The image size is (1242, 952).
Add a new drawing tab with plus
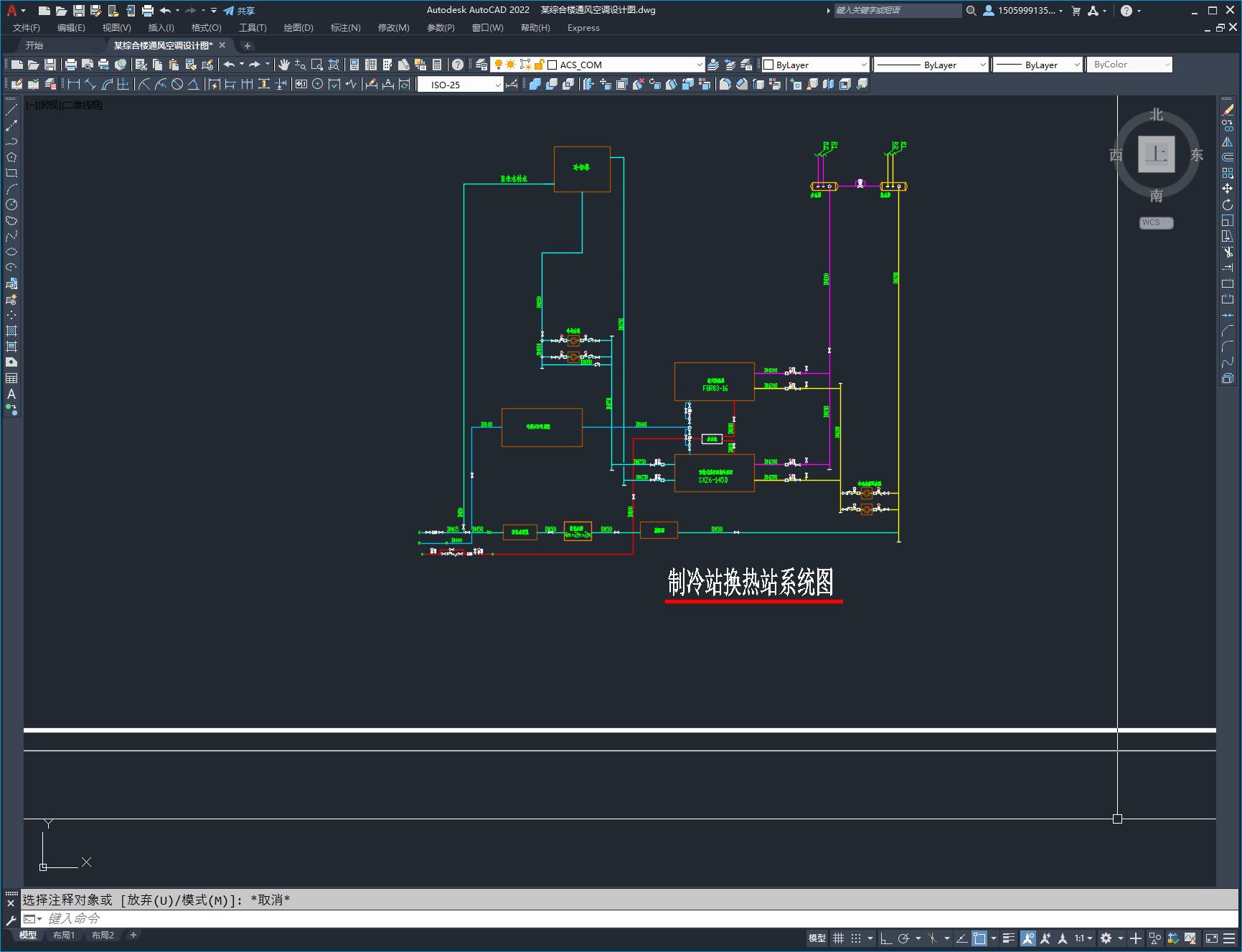click(x=247, y=46)
